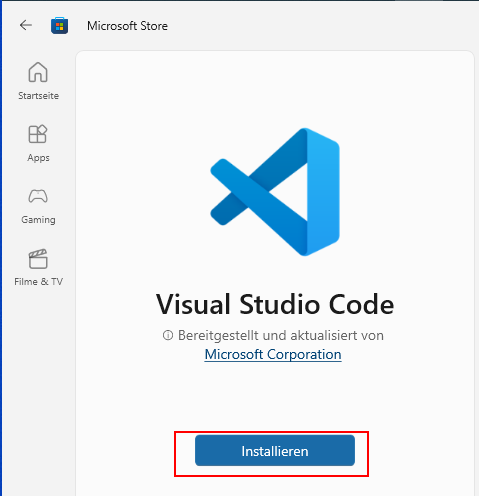Choose the Filme & TV text label
This screenshot has height=496, width=479.
pyautogui.click(x=38, y=282)
